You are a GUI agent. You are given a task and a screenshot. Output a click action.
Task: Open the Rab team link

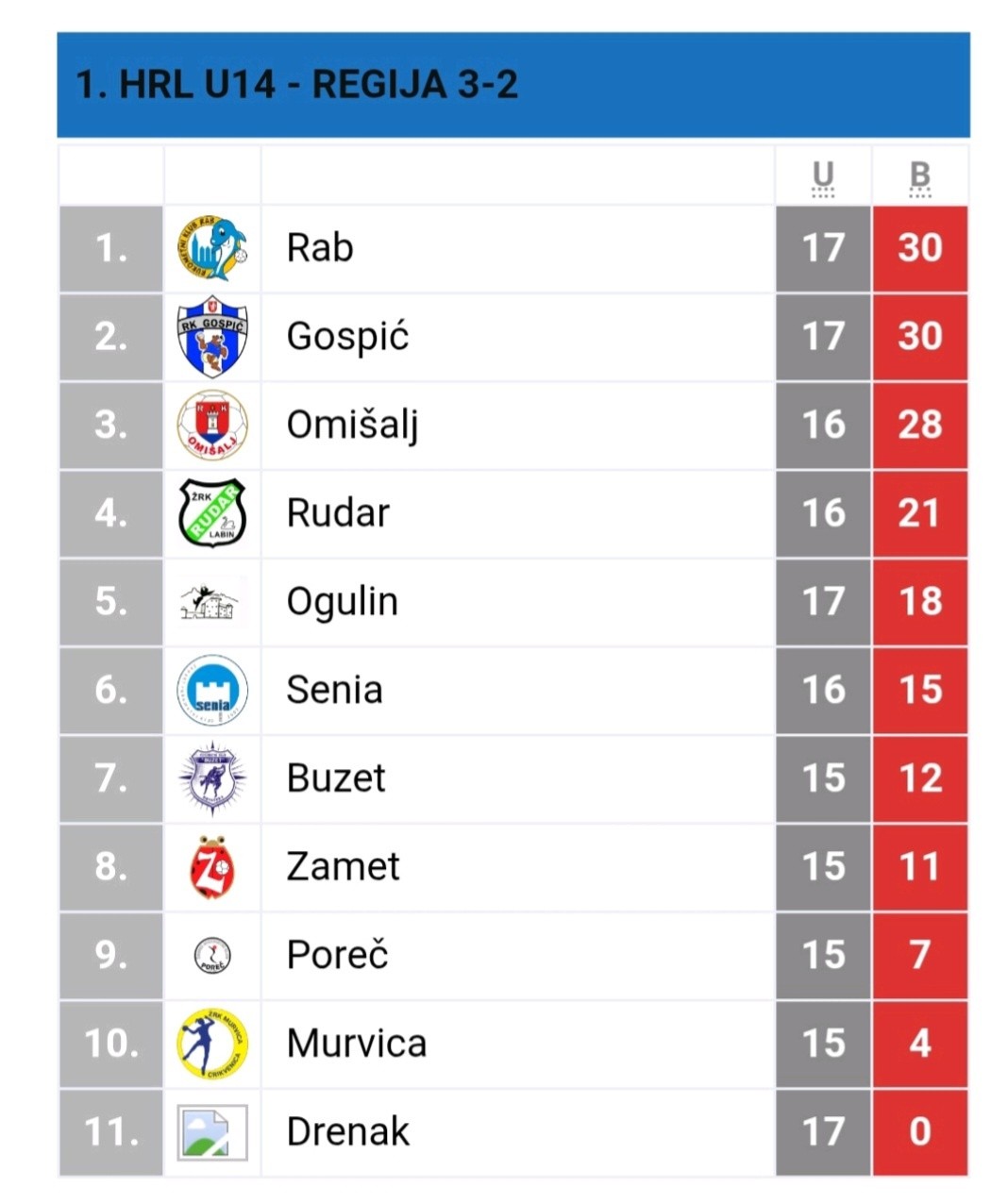tap(320, 248)
